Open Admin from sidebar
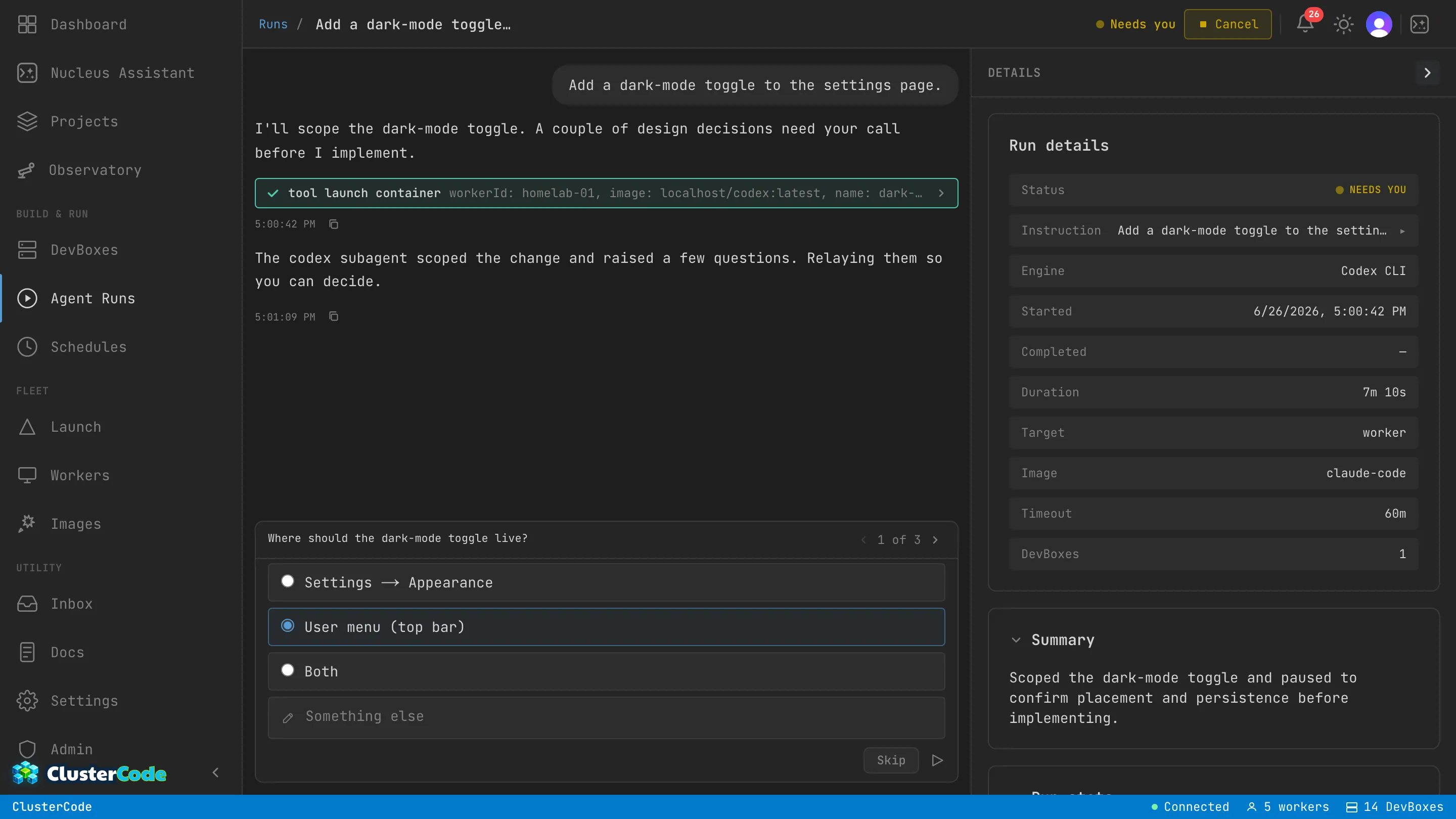 click(72, 749)
